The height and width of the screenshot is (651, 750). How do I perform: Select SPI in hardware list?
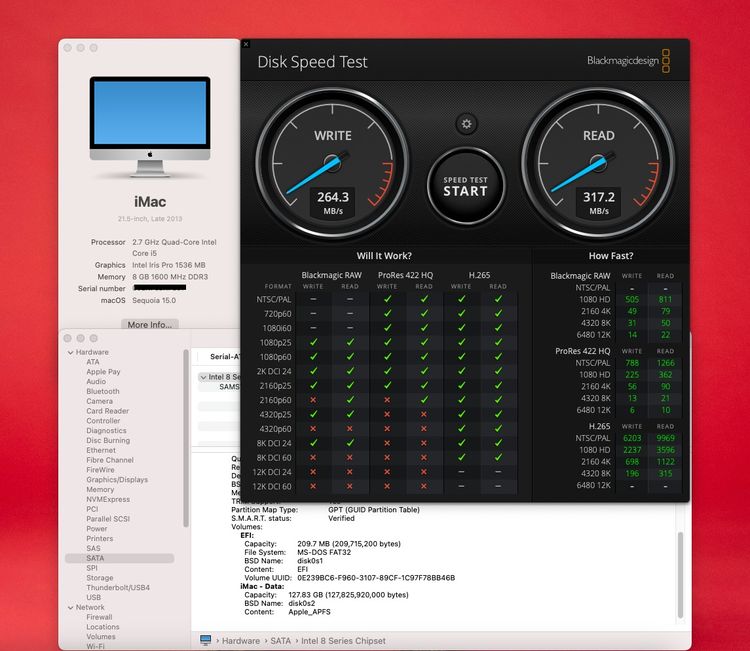click(92, 568)
